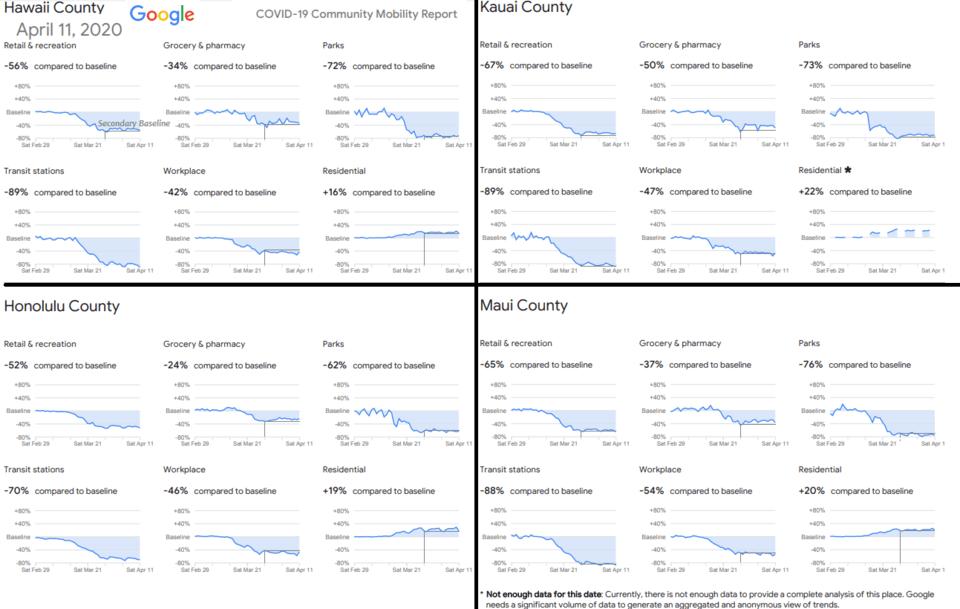Open Kauai County Residential dashed chart
The height and width of the screenshot is (609, 960).
(884, 238)
